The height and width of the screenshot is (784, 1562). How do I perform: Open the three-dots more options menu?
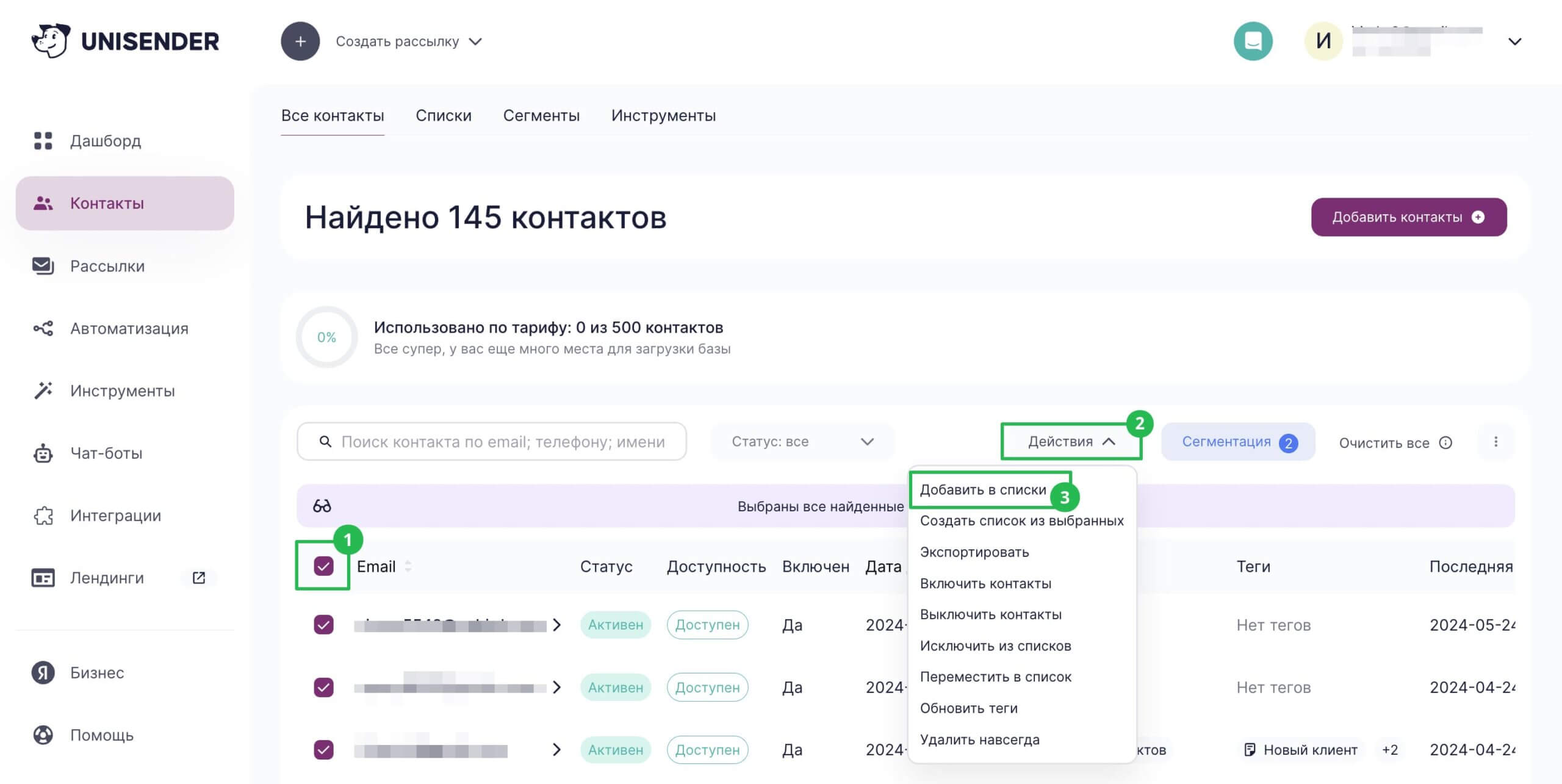[x=1495, y=441]
